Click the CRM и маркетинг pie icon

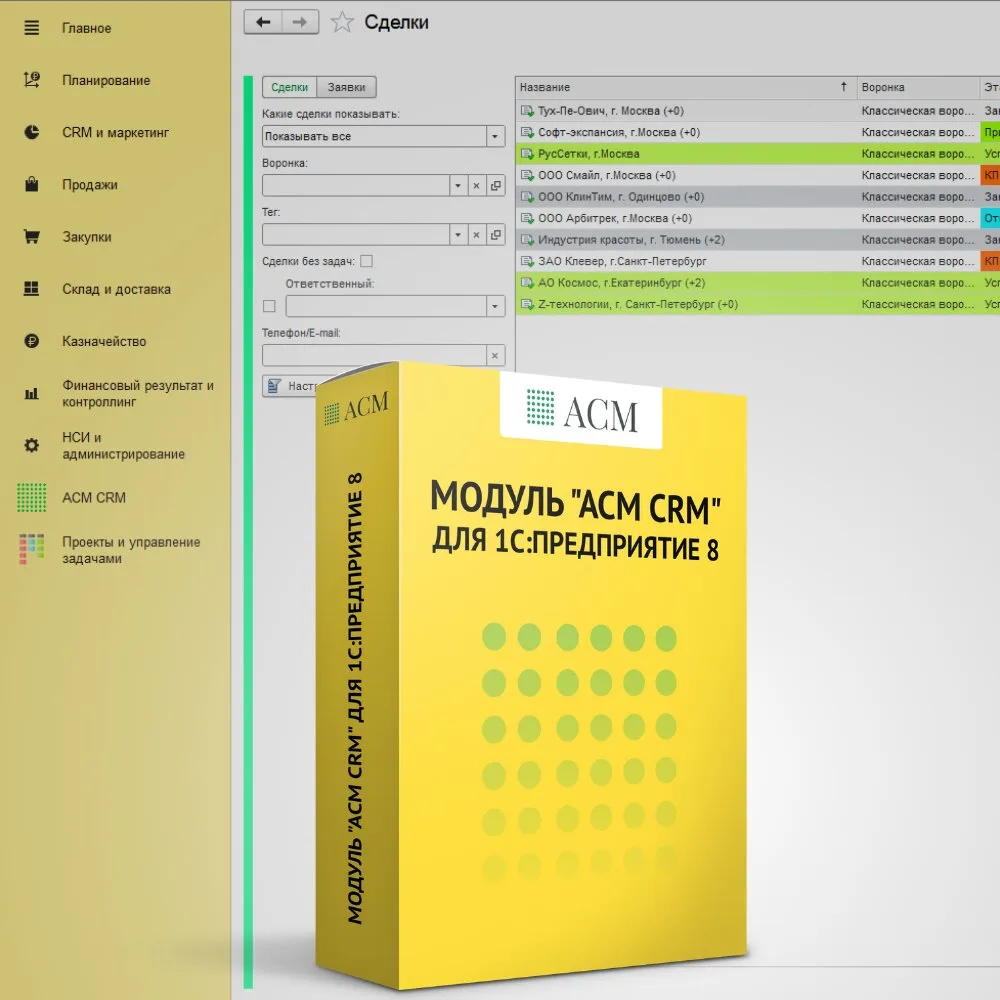click(31, 132)
